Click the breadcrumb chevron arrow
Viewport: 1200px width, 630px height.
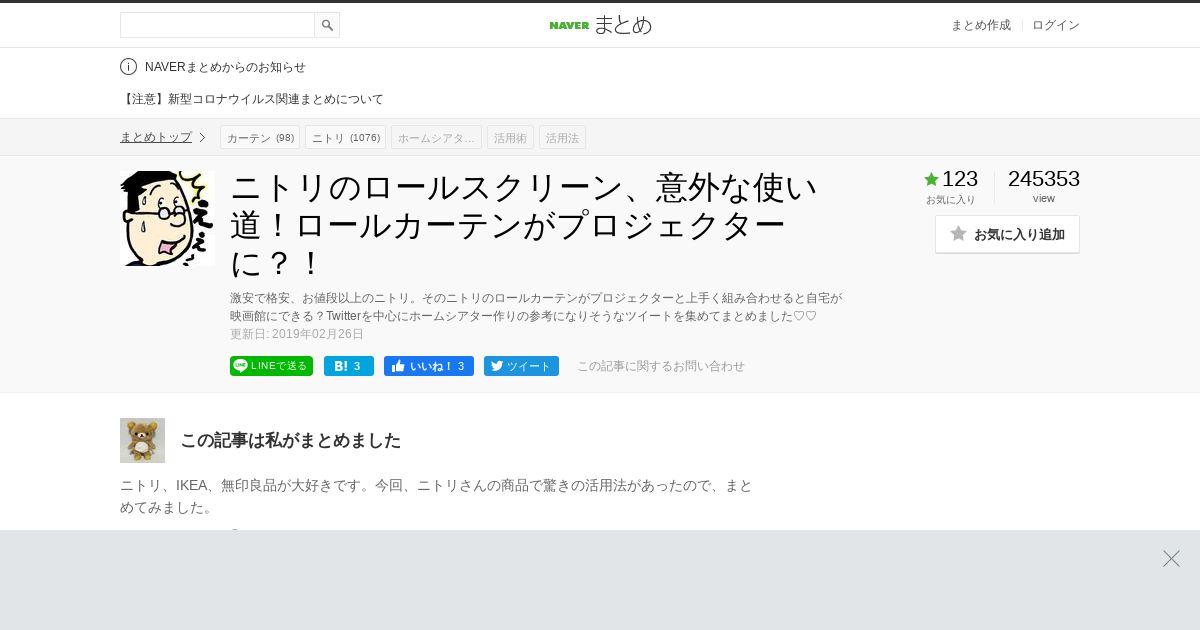coord(202,137)
